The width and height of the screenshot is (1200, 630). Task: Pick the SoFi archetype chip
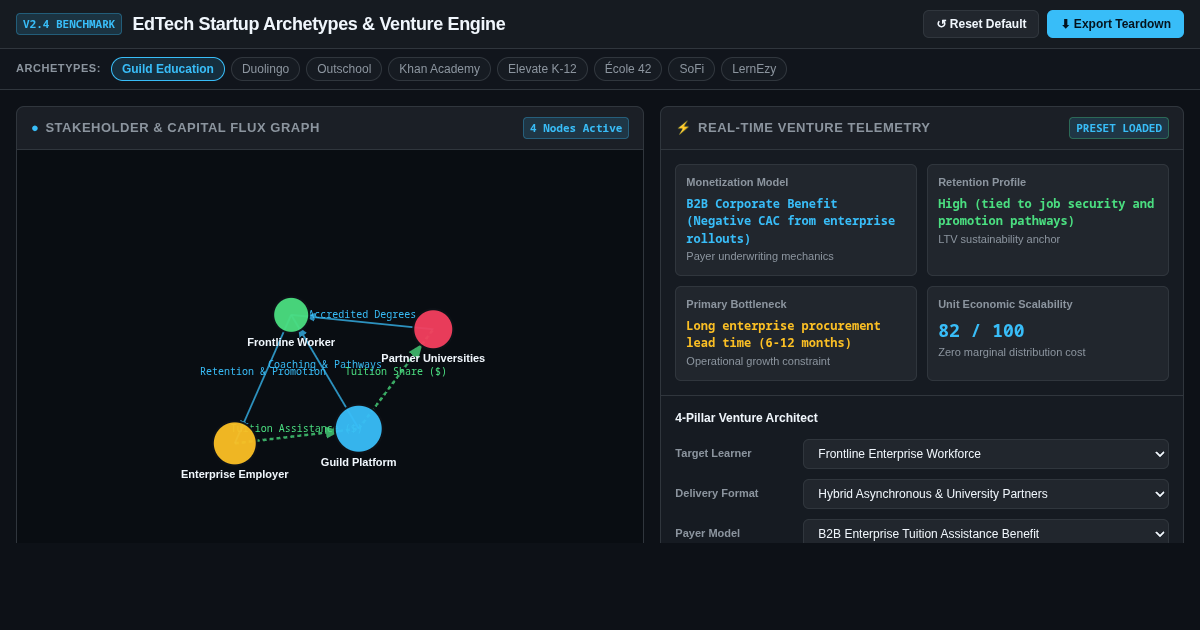click(692, 69)
